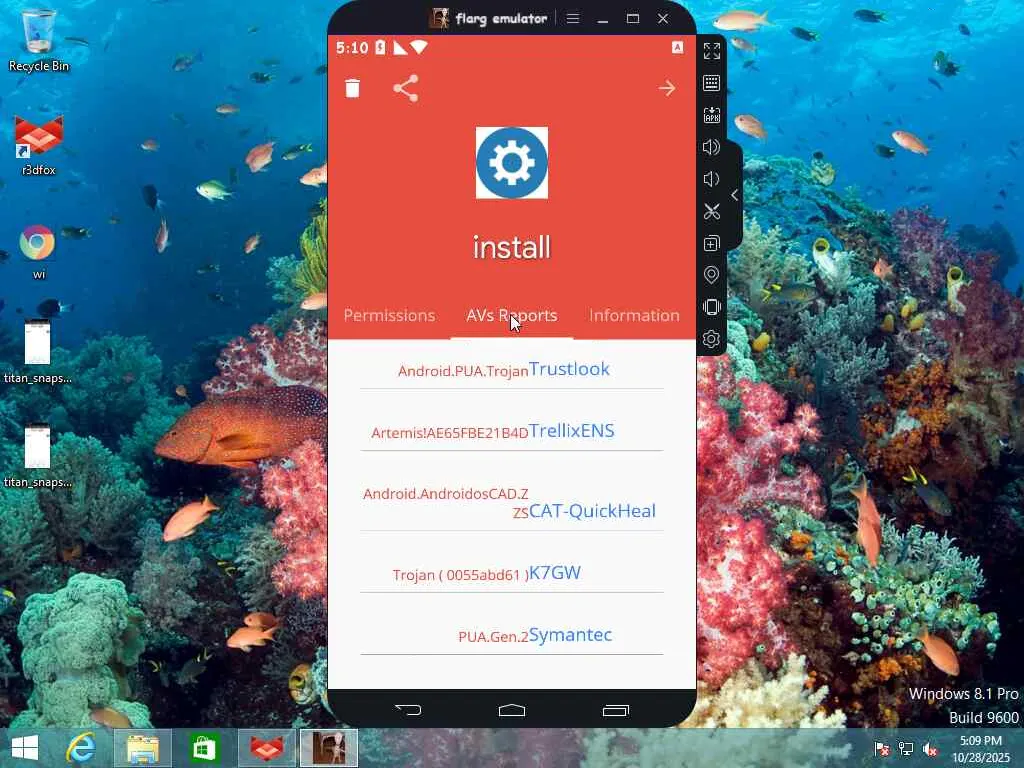Select the second titan_snaps desktop file
The image size is (1024, 768).
(37, 456)
